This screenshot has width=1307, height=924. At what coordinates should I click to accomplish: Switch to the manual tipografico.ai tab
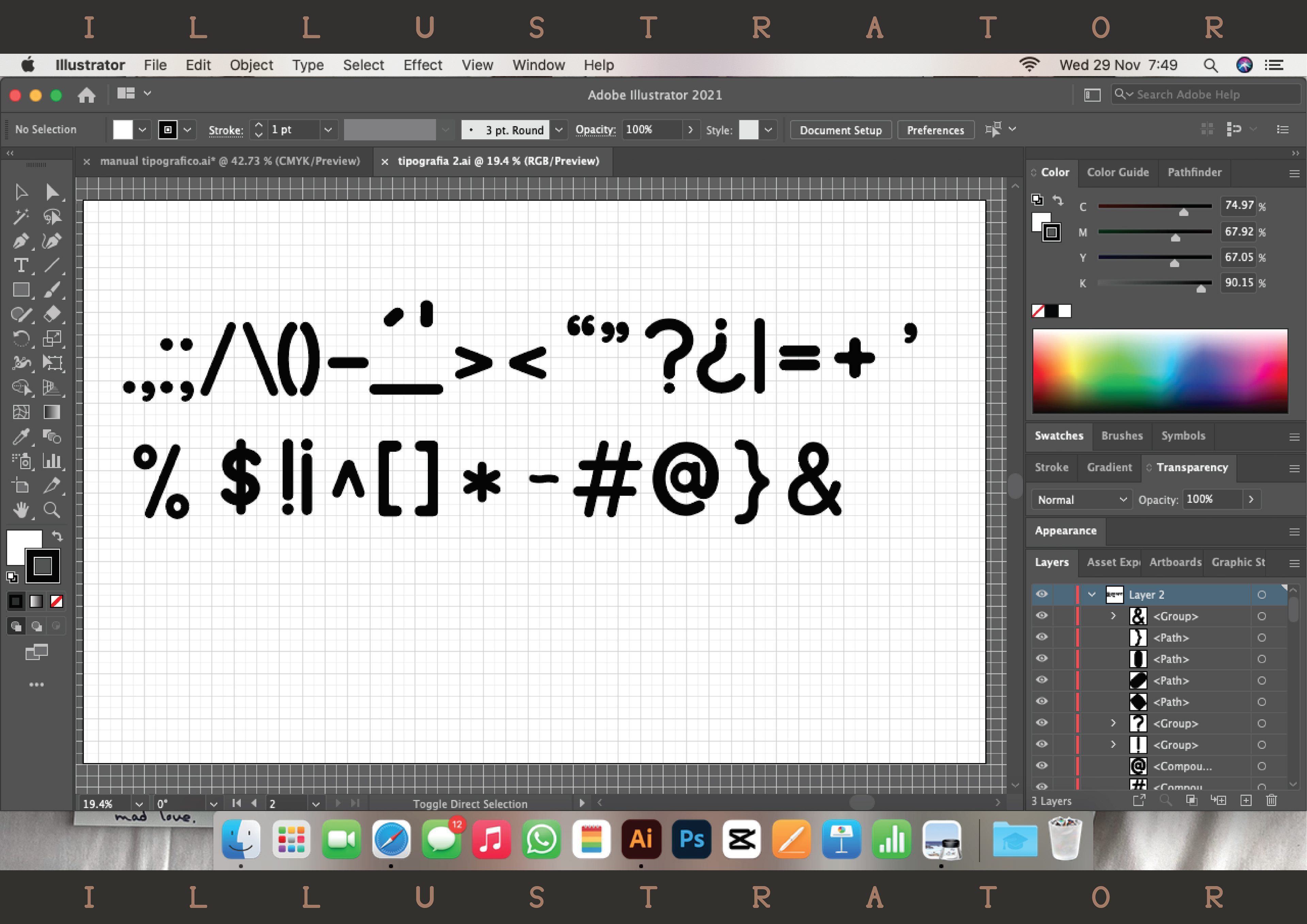(230, 161)
